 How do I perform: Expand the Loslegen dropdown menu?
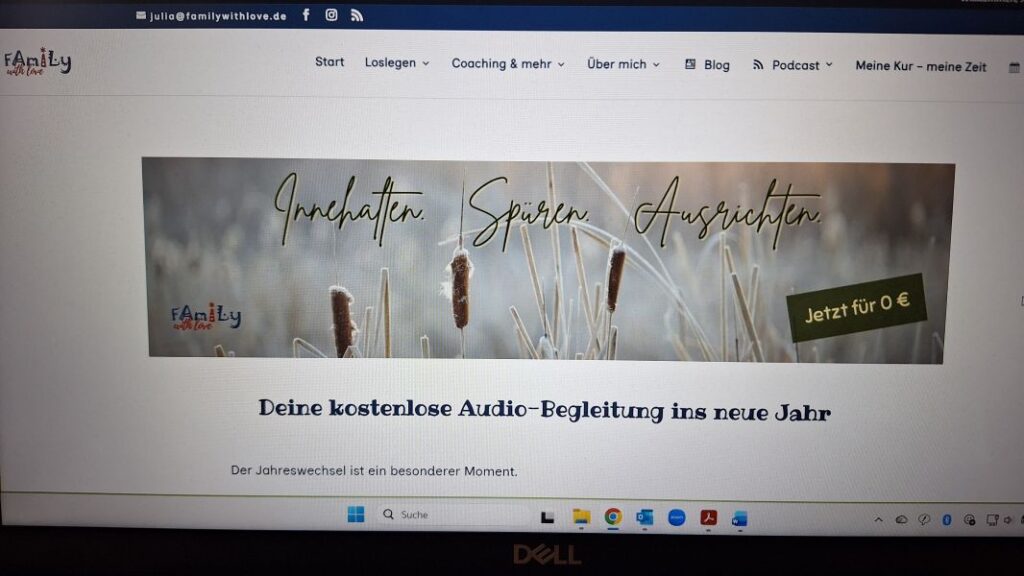397,63
